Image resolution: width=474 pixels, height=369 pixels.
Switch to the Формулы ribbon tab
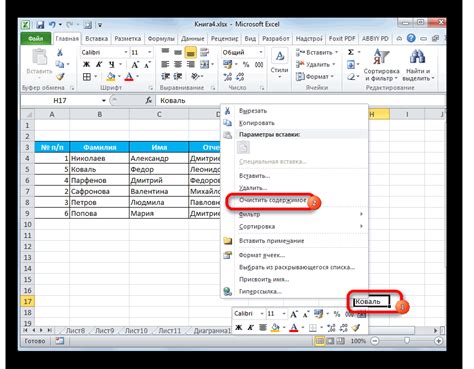(x=161, y=39)
